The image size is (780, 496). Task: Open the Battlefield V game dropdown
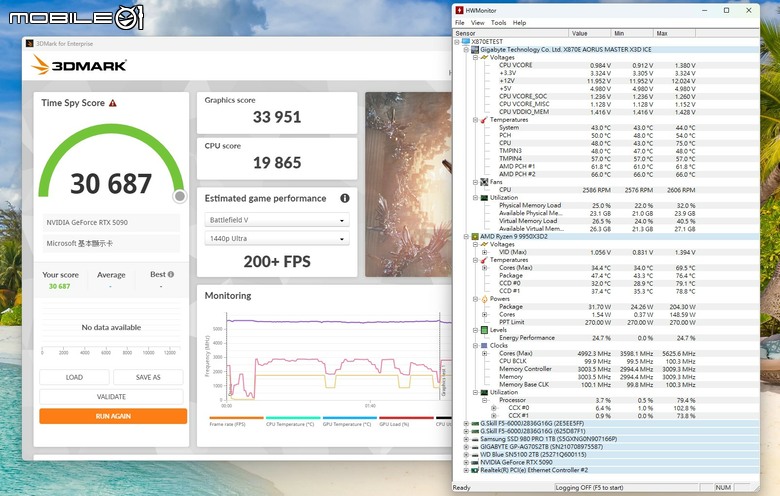click(x=277, y=220)
